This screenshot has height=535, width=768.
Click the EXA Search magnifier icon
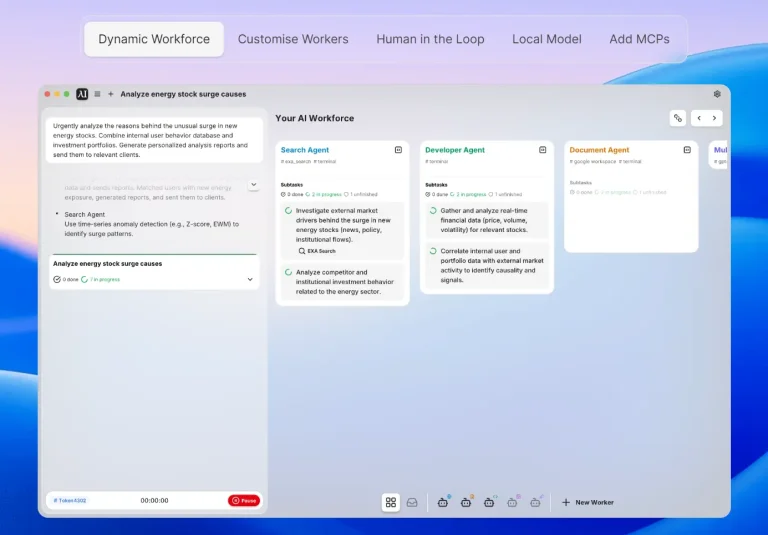pos(302,251)
